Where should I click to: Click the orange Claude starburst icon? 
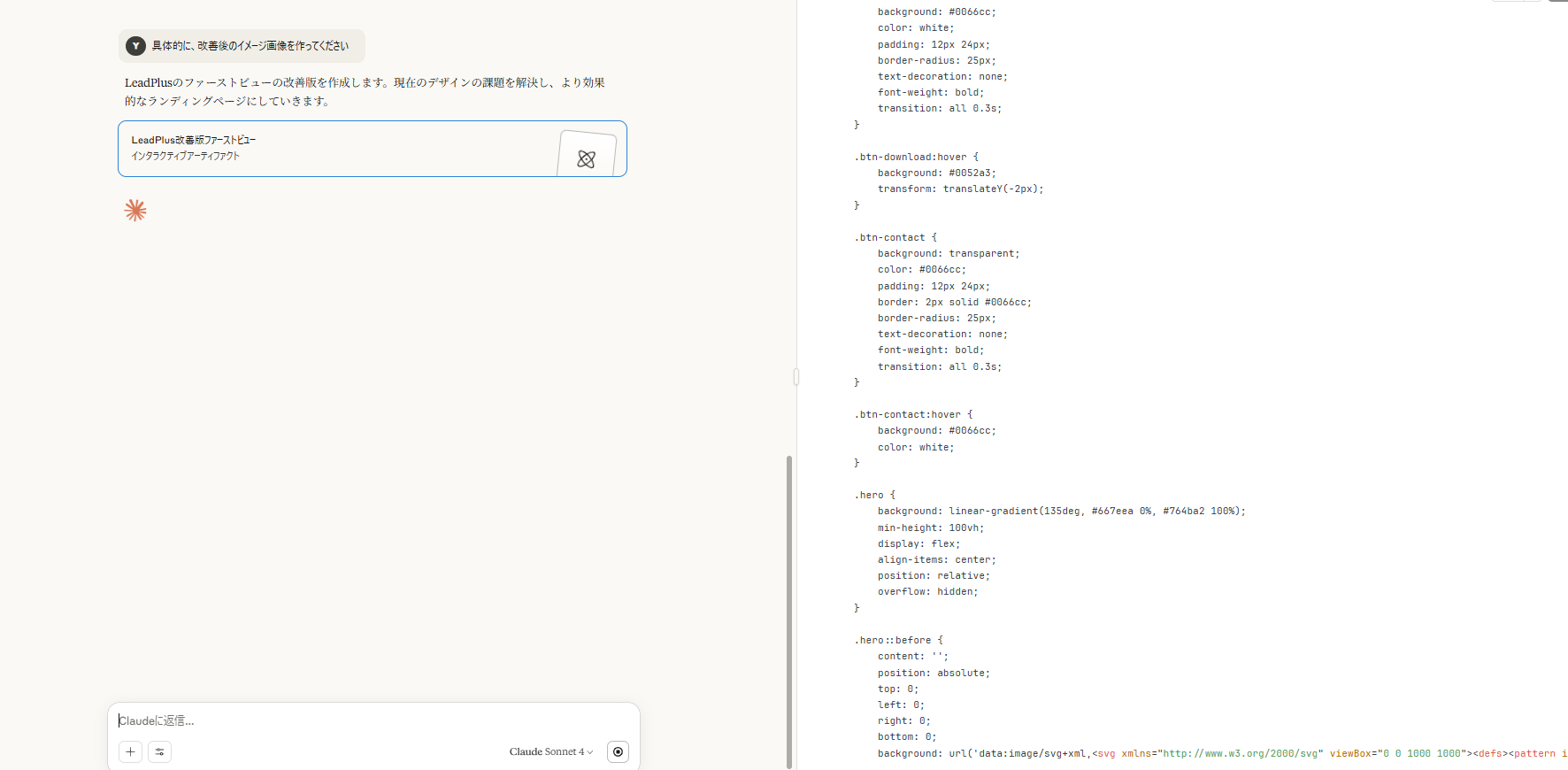pyautogui.click(x=135, y=211)
